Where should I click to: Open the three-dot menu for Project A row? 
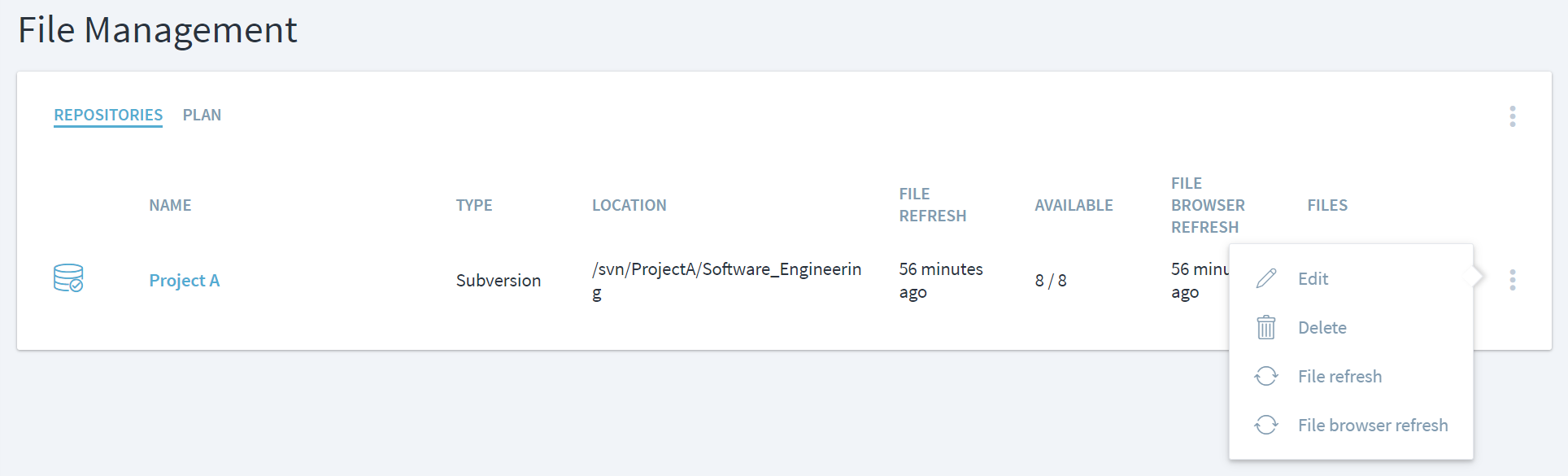pos(1513,280)
